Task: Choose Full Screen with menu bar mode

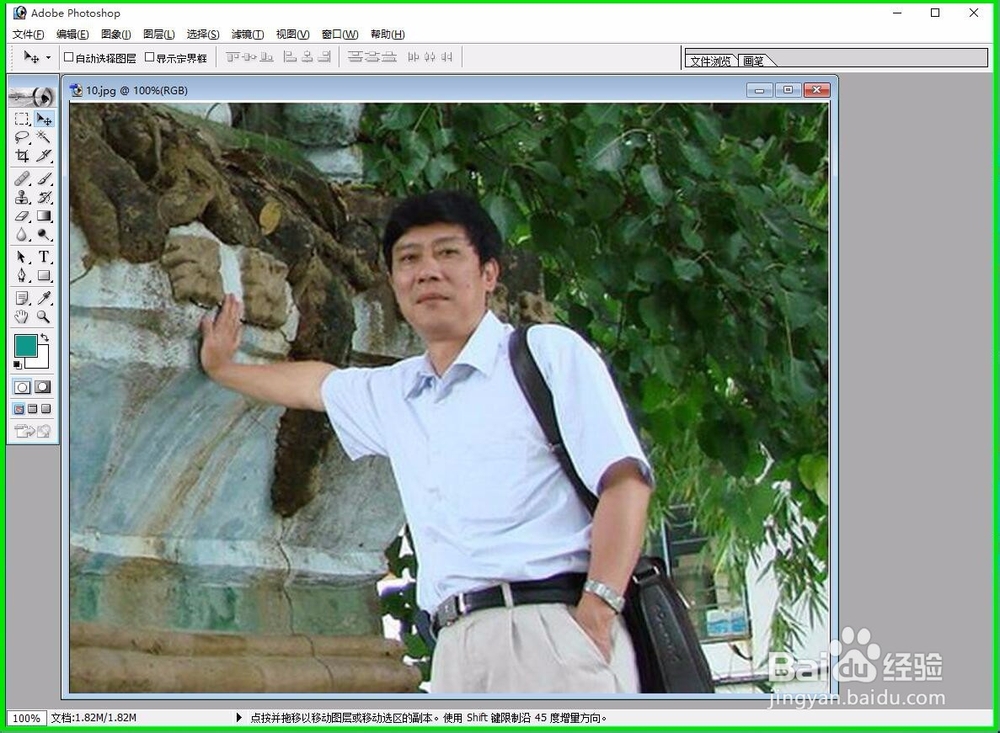Action: coord(33,409)
